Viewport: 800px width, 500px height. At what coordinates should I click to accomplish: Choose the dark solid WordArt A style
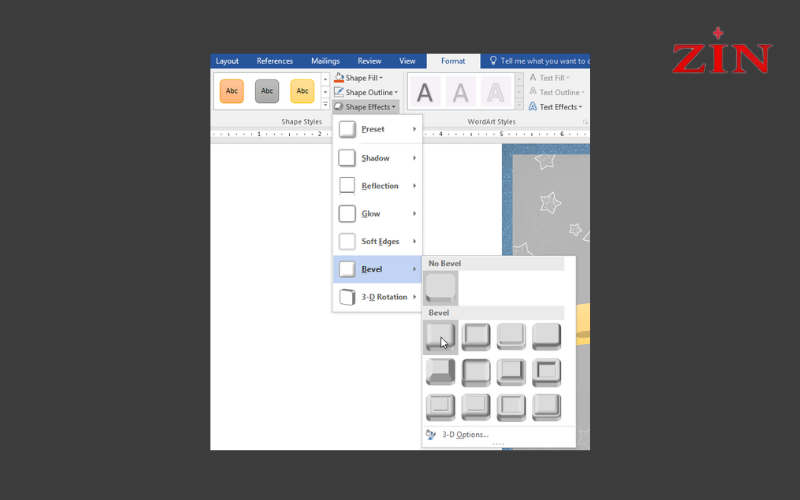(425, 92)
